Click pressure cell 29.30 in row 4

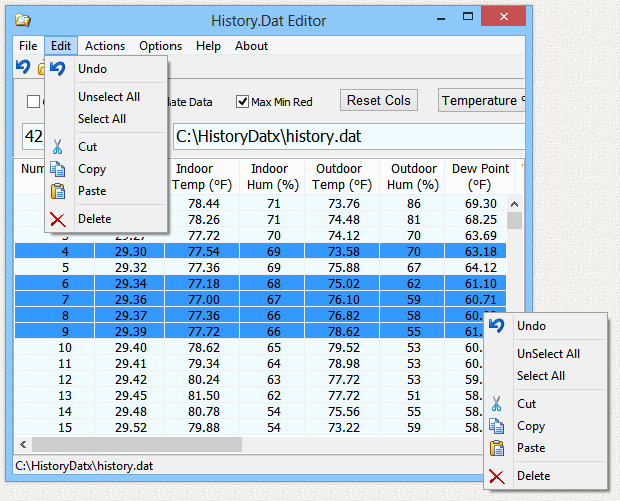[129, 251]
